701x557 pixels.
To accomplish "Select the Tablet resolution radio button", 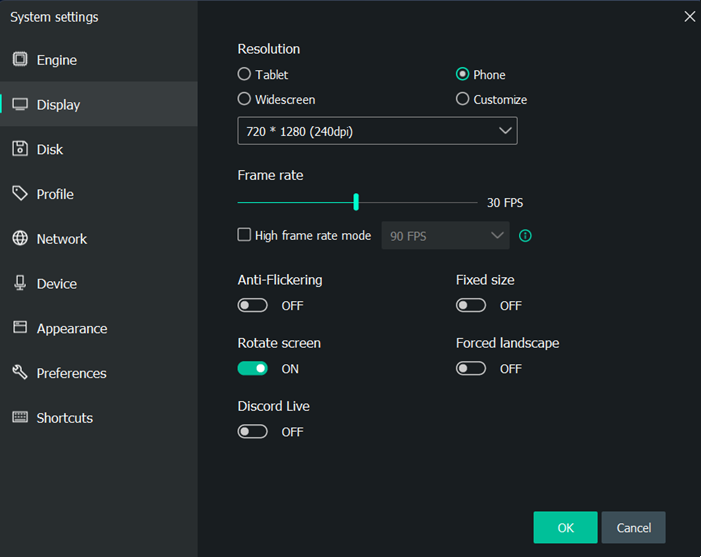I will [x=244, y=74].
